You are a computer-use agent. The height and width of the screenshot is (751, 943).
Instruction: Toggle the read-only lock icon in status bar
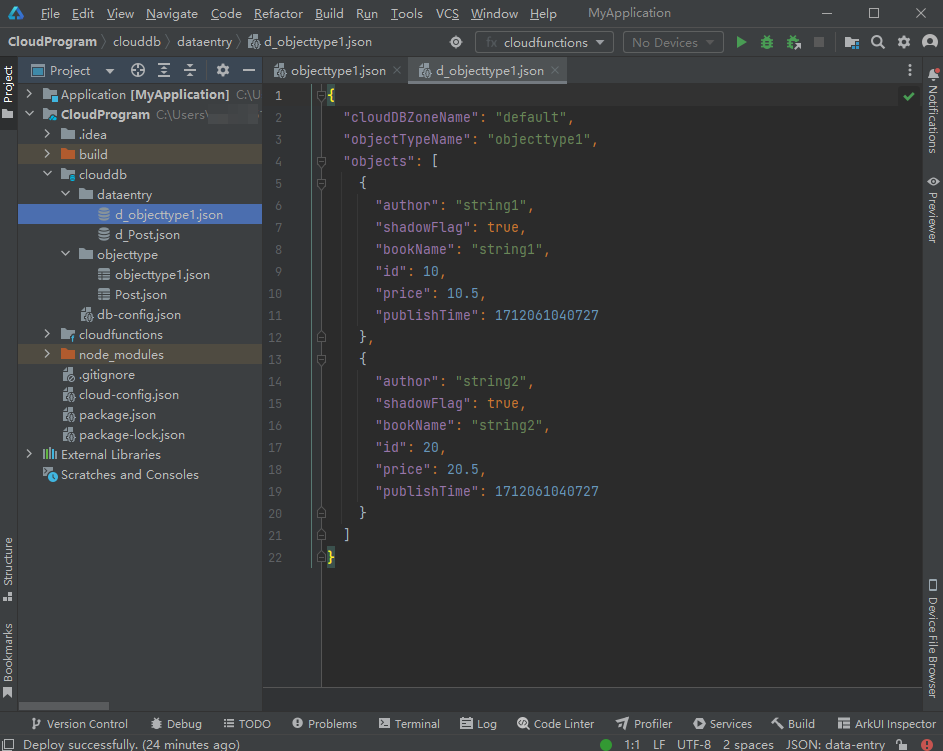pyautogui.click(x=901, y=744)
